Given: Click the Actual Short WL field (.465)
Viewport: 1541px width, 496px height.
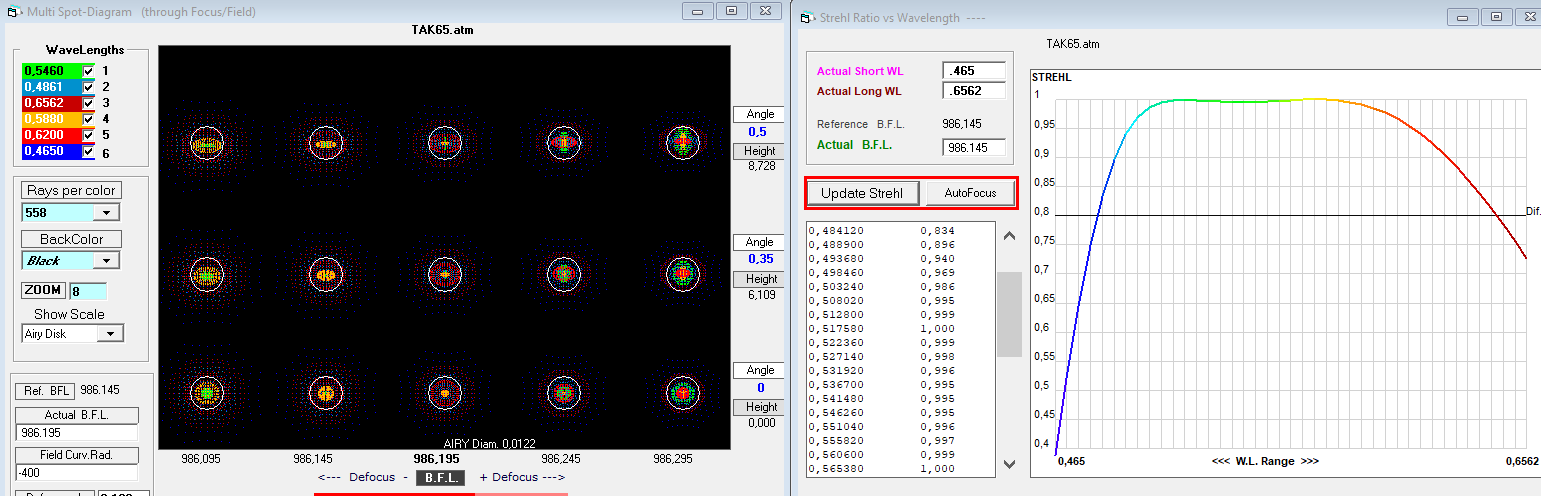Looking at the screenshot, I should (973, 71).
